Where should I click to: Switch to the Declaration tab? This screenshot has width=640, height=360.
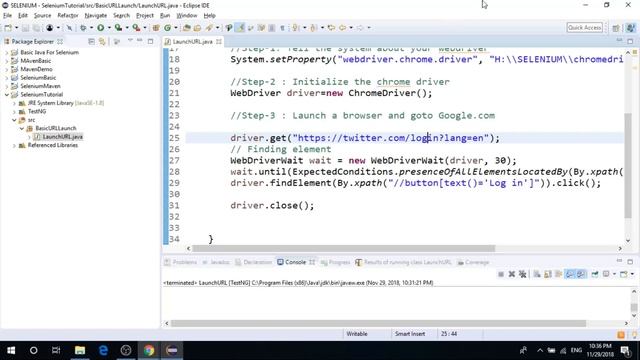[253, 262]
